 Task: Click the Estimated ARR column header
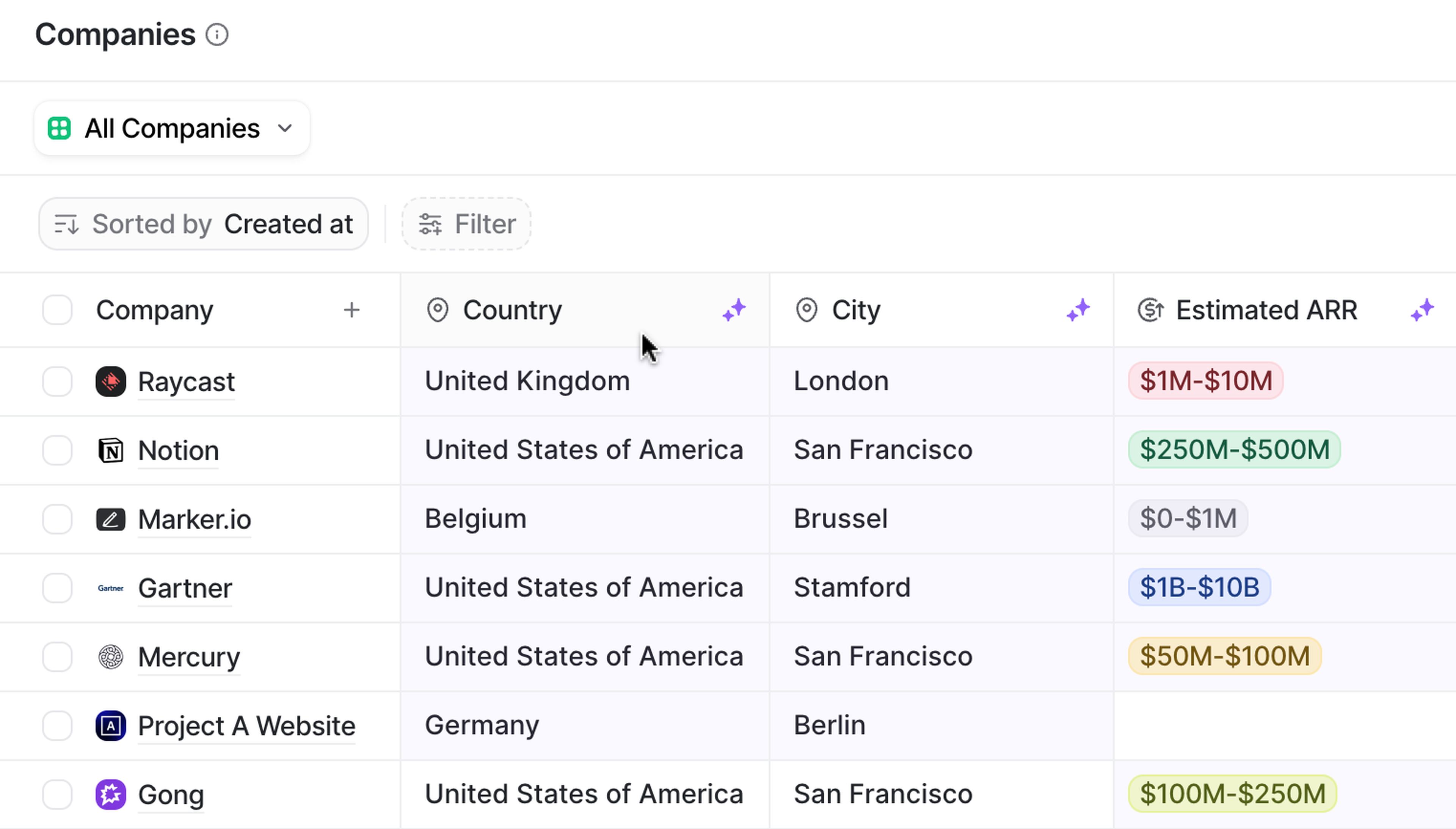(1266, 310)
